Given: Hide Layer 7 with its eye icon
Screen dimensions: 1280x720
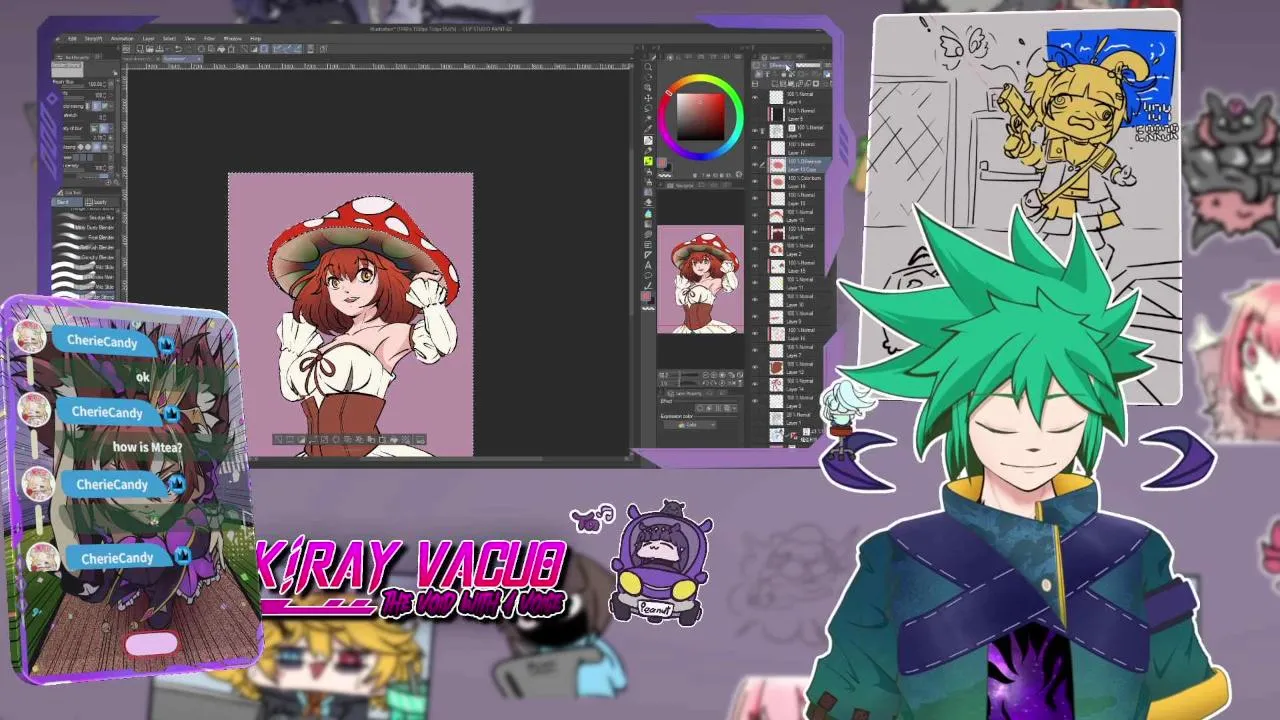Looking at the screenshot, I should [x=755, y=350].
